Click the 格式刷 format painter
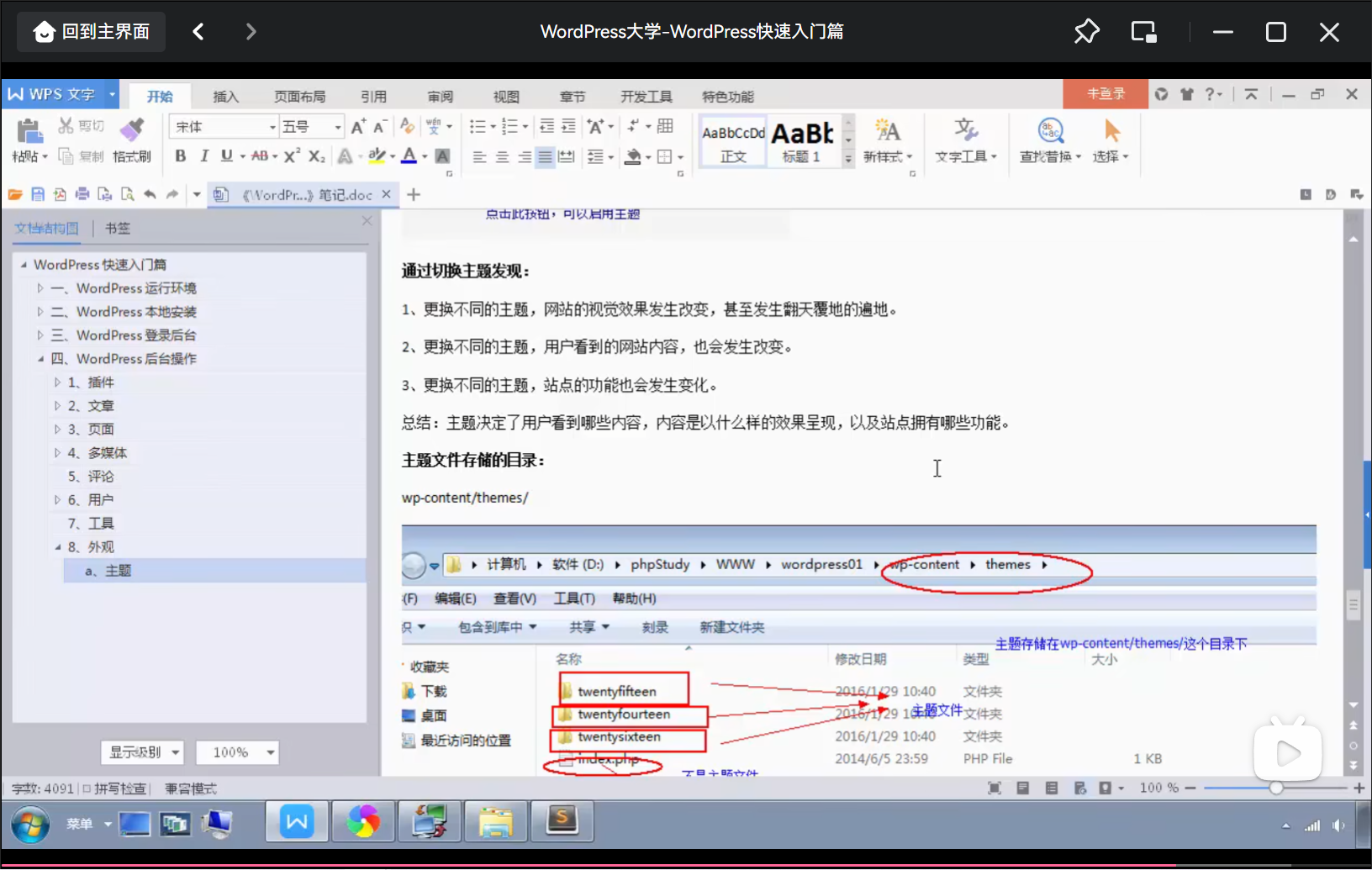Viewport: 1372px width, 870px height. click(x=132, y=139)
